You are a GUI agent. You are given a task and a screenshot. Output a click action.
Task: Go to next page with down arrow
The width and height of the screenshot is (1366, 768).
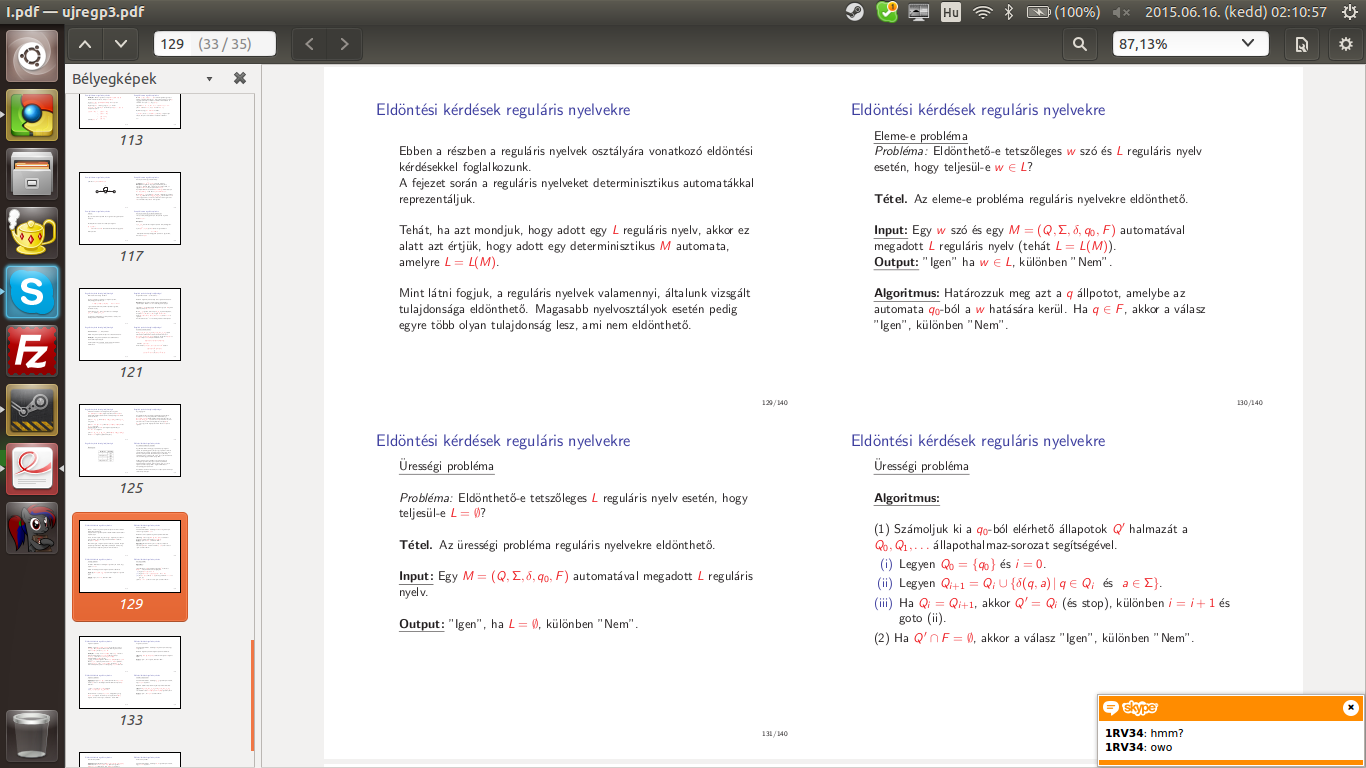click(x=121, y=44)
